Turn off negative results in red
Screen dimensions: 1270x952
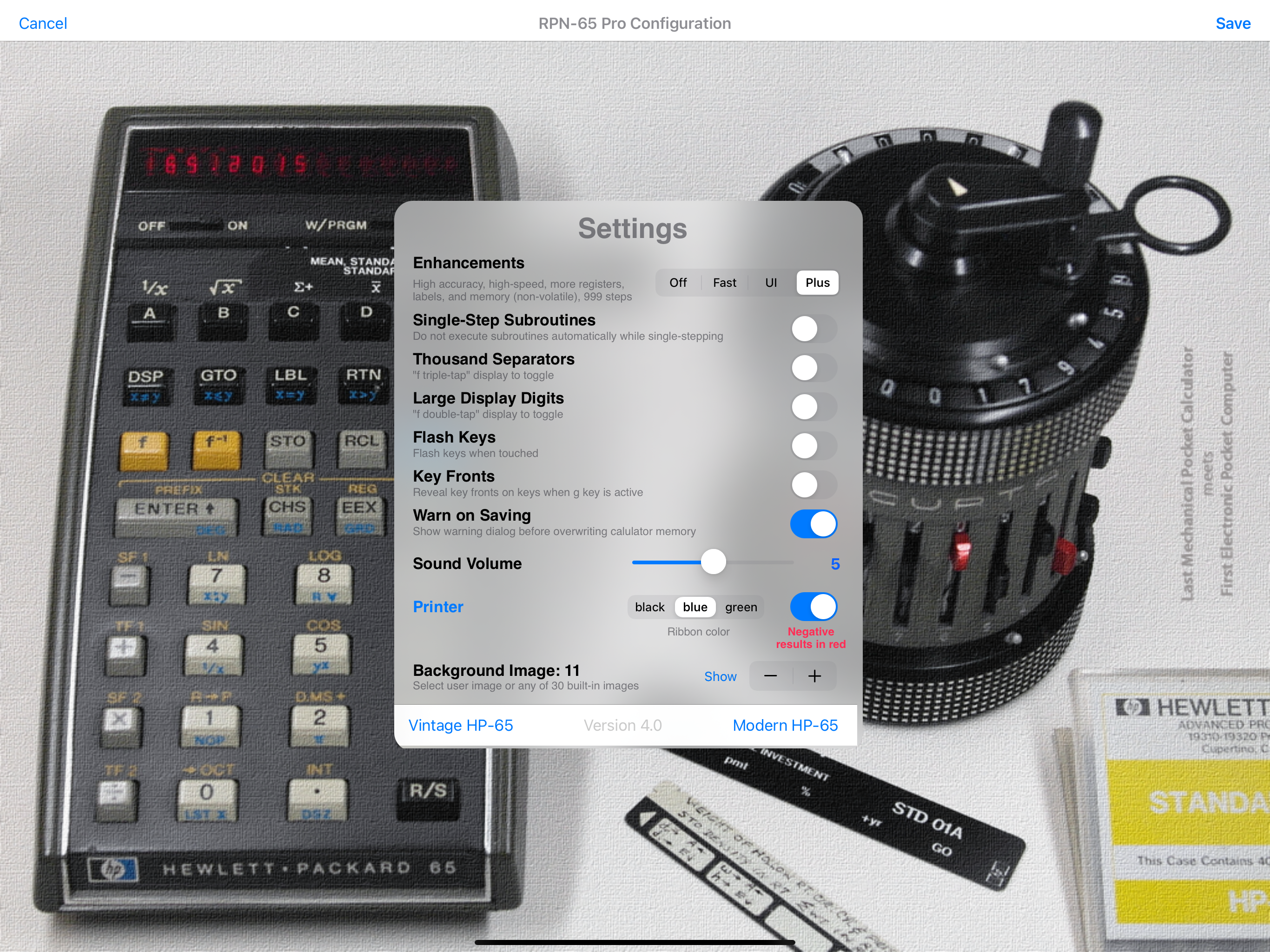(814, 607)
